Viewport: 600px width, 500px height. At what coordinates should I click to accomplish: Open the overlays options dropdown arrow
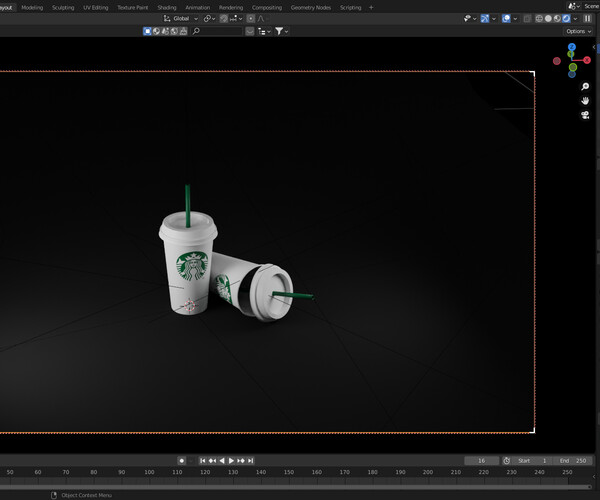pos(515,18)
